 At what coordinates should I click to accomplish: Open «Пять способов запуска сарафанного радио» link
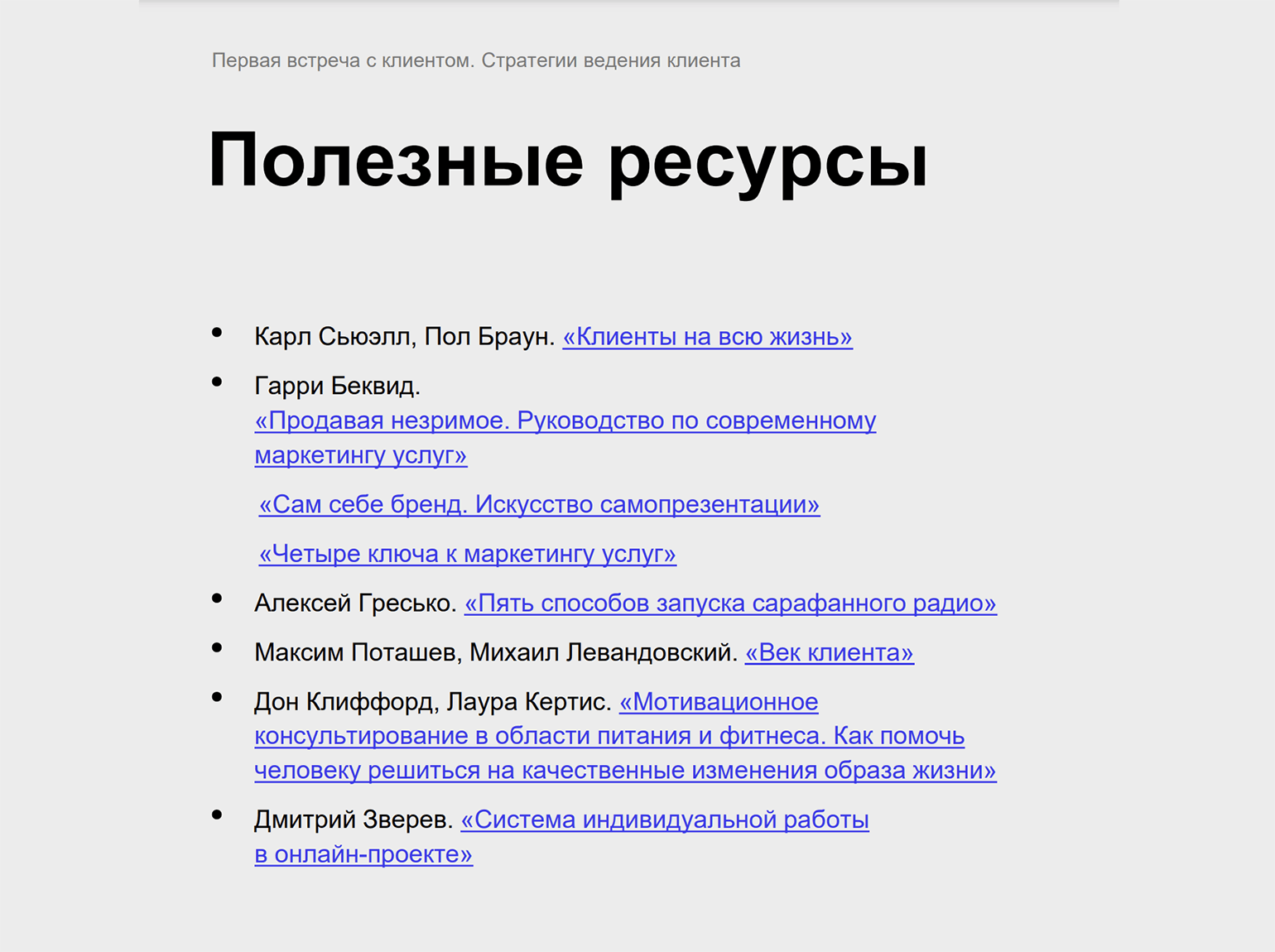point(730,603)
